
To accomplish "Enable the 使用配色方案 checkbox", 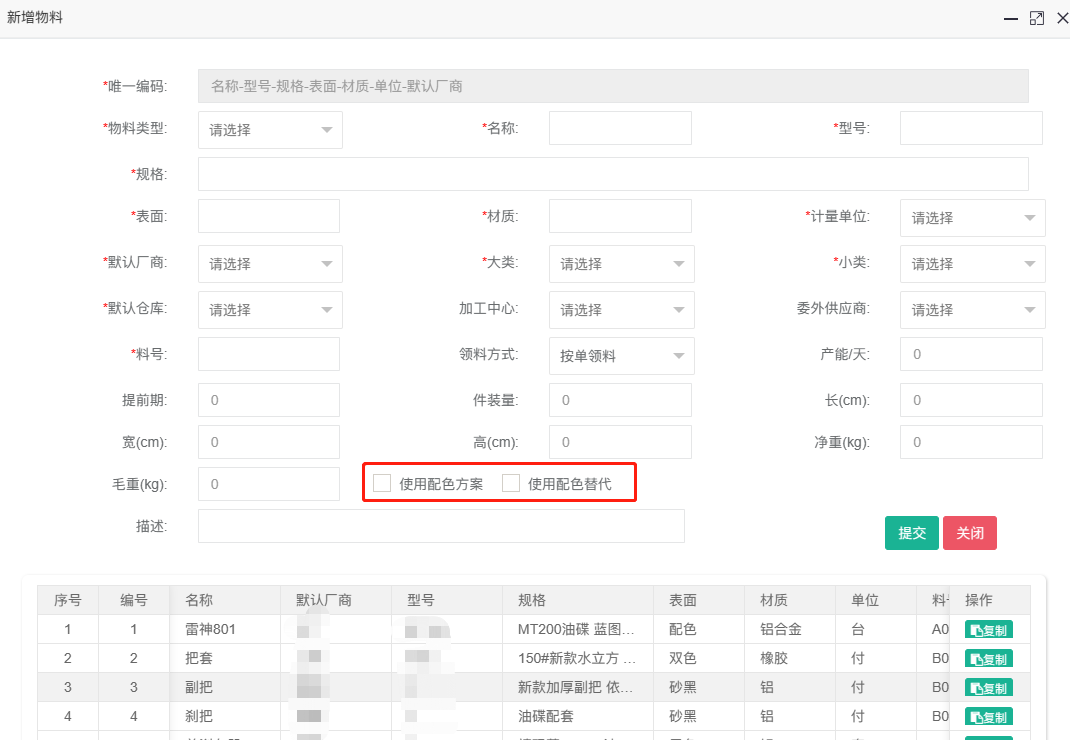I will pos(382,484).
